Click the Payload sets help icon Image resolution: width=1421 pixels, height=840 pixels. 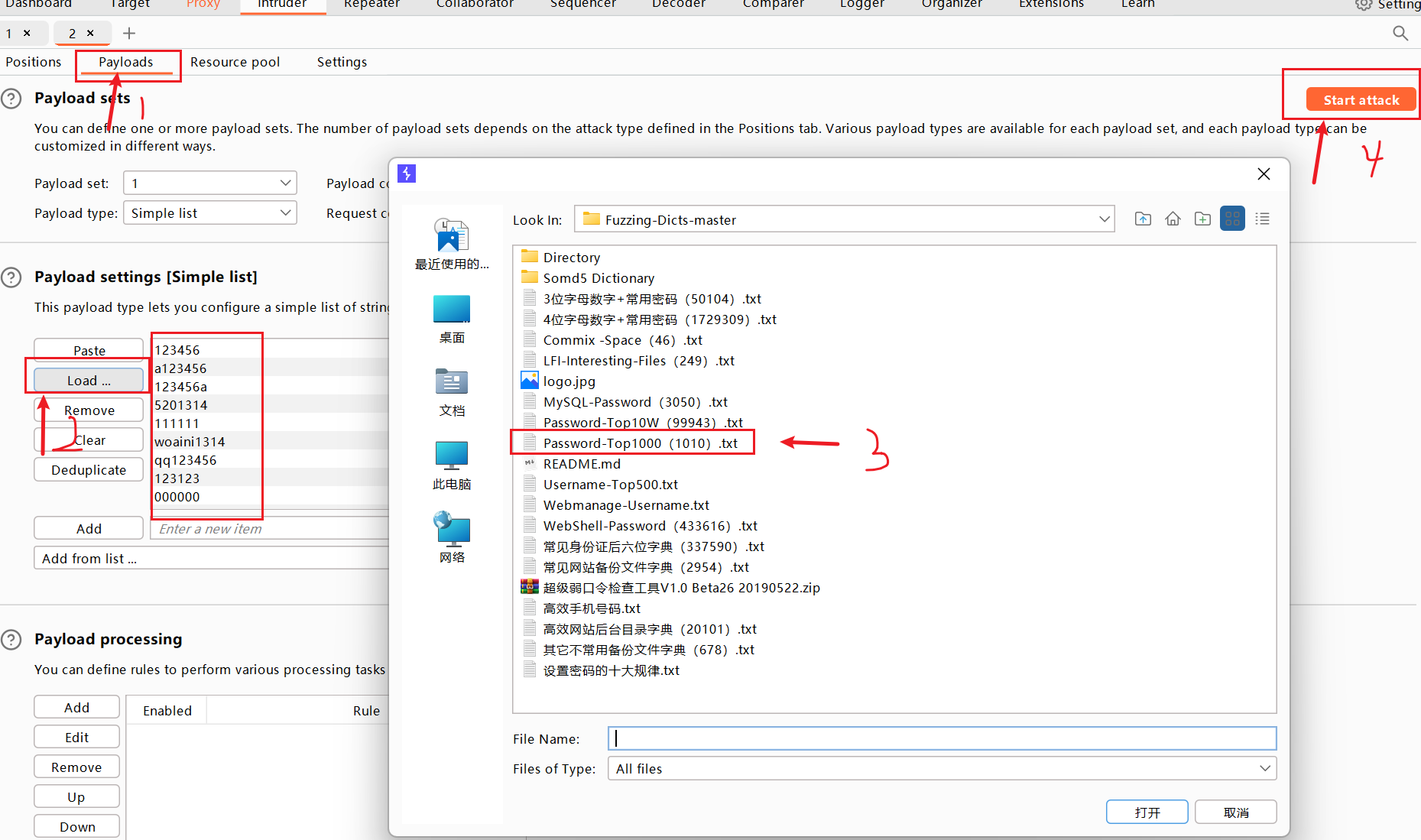pos(11,99)
